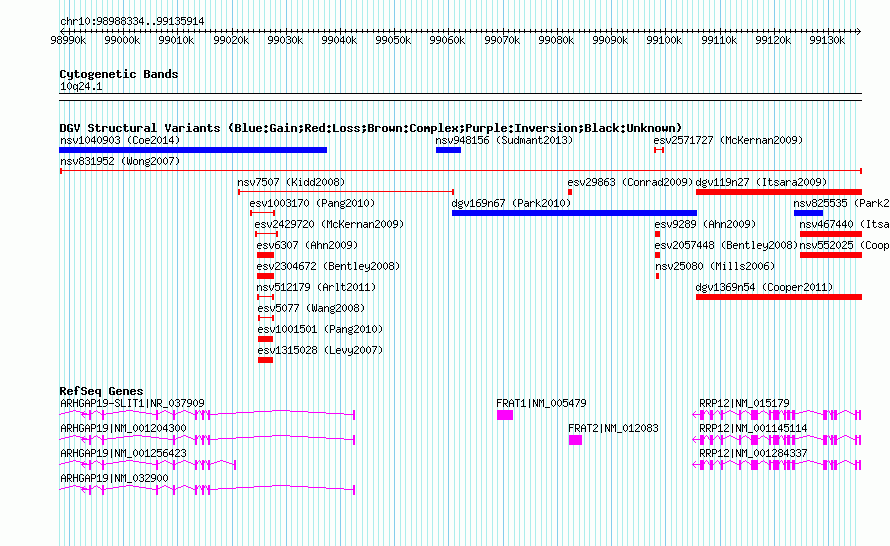Open nsv512179 (Arlt2011) variant
The width and height of the screenshot is (890, 546).
click(x=316, y=287)
